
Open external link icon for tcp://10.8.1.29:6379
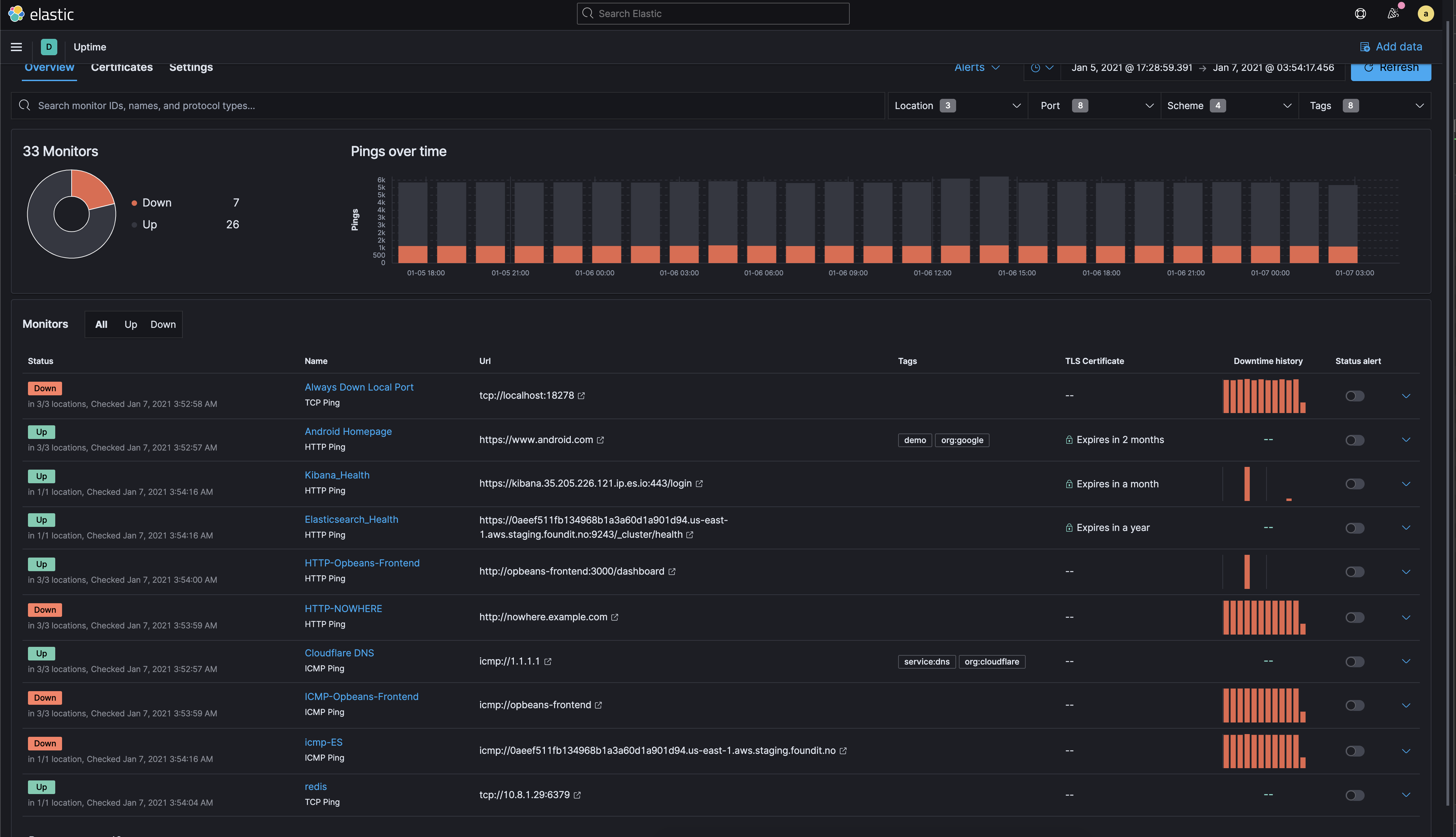point(577,795)
